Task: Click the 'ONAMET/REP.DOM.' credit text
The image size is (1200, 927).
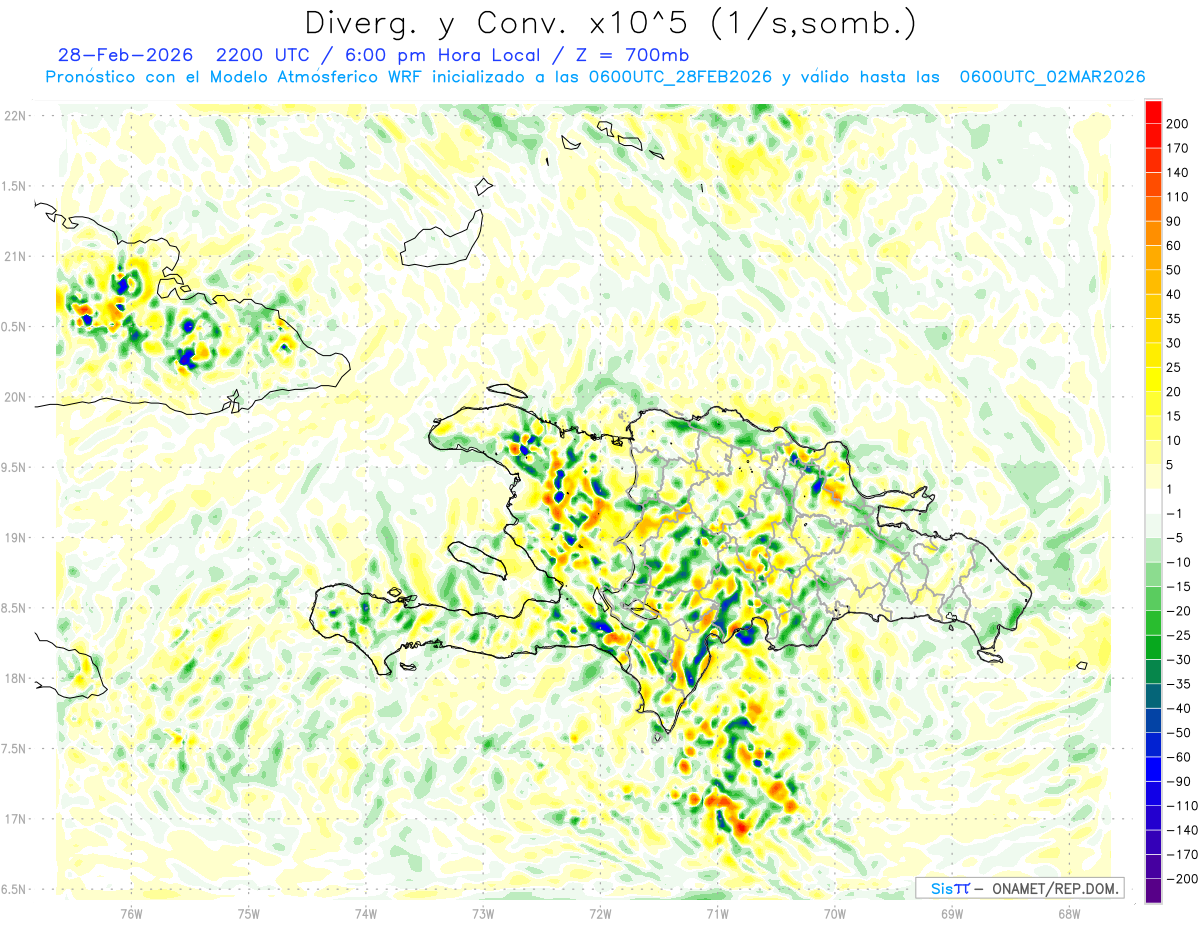Action: 1054,888
